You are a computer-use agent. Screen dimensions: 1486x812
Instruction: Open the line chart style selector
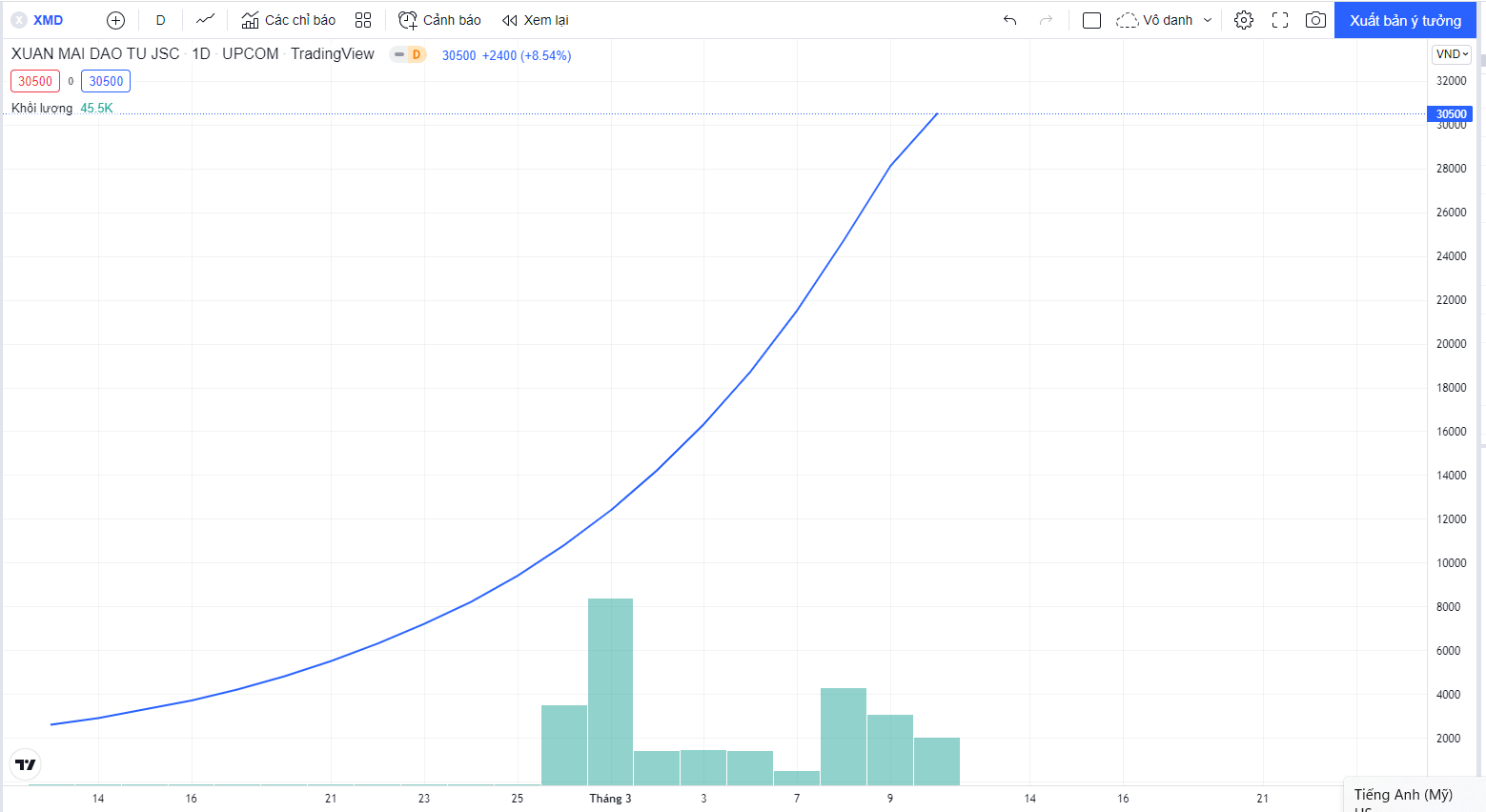205,20
